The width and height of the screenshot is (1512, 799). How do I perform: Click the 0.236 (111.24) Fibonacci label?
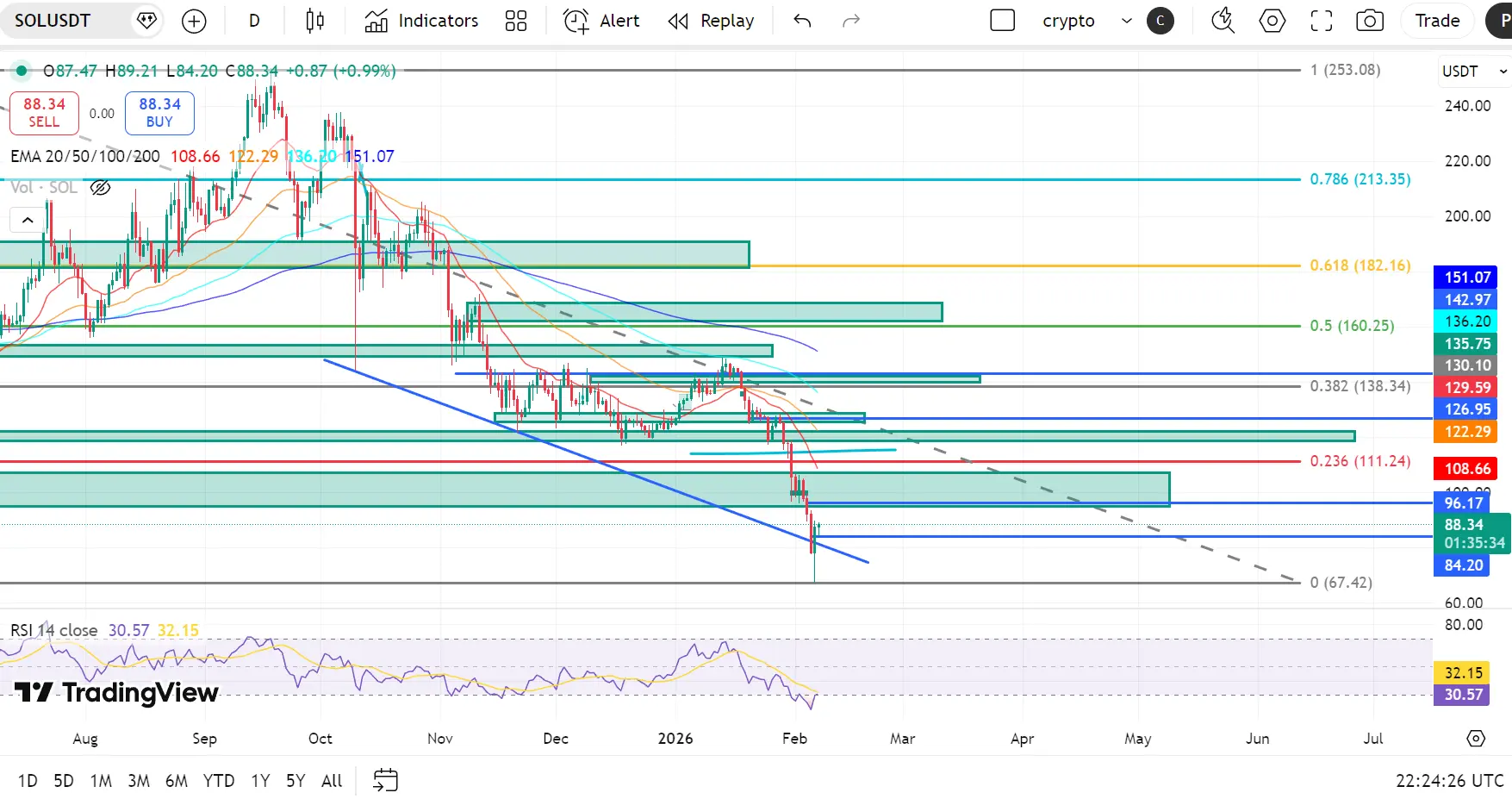[1360, 461]
